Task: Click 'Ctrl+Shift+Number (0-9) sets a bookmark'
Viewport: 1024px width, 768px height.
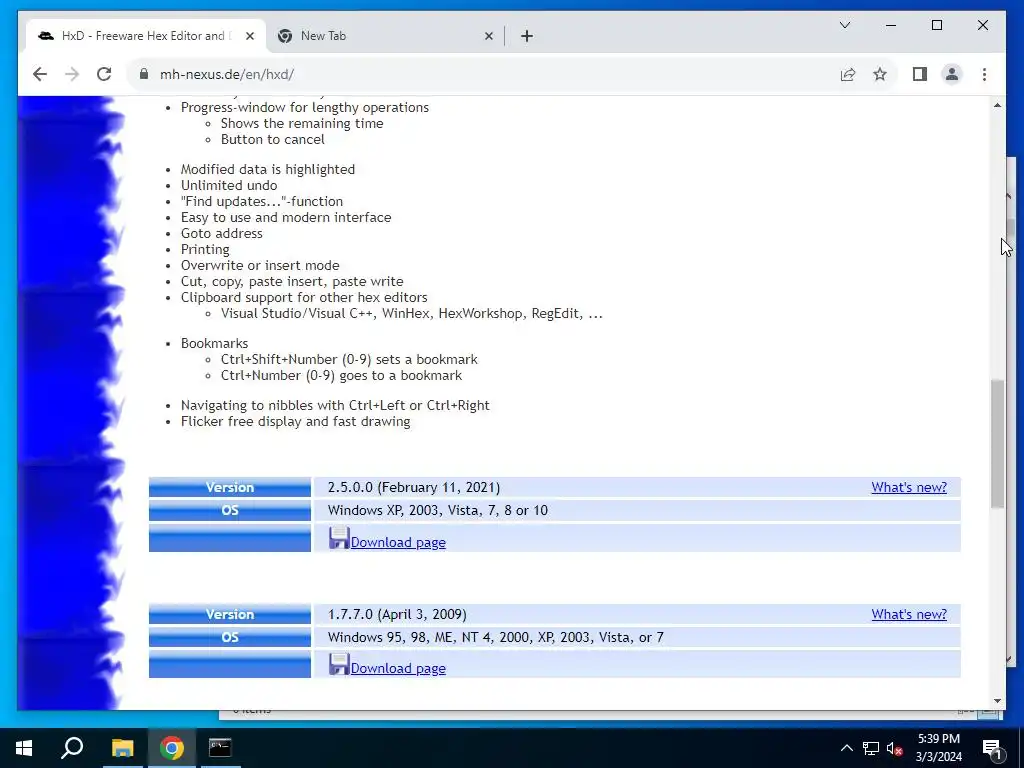Action: [349, 359]
